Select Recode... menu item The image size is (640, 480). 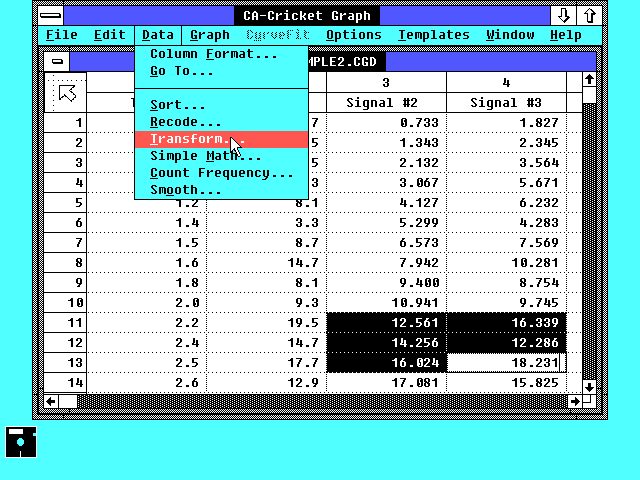tap(221, 122)
